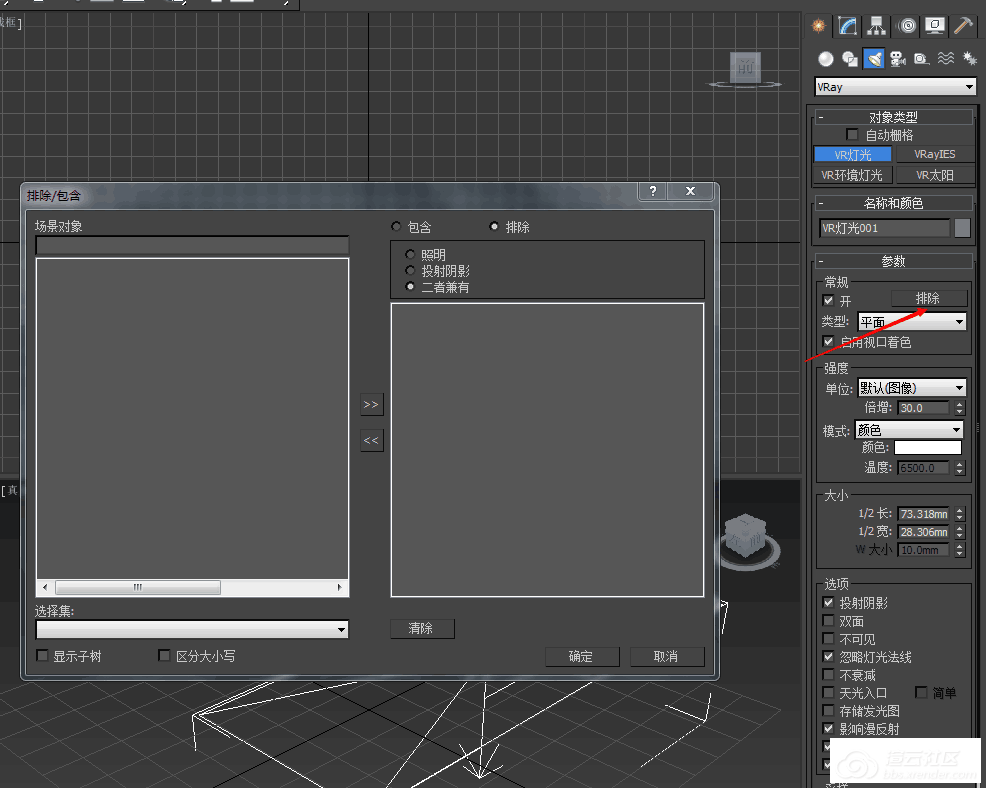Click the help question mark in 排除/包含 dialog

(653, 191)
